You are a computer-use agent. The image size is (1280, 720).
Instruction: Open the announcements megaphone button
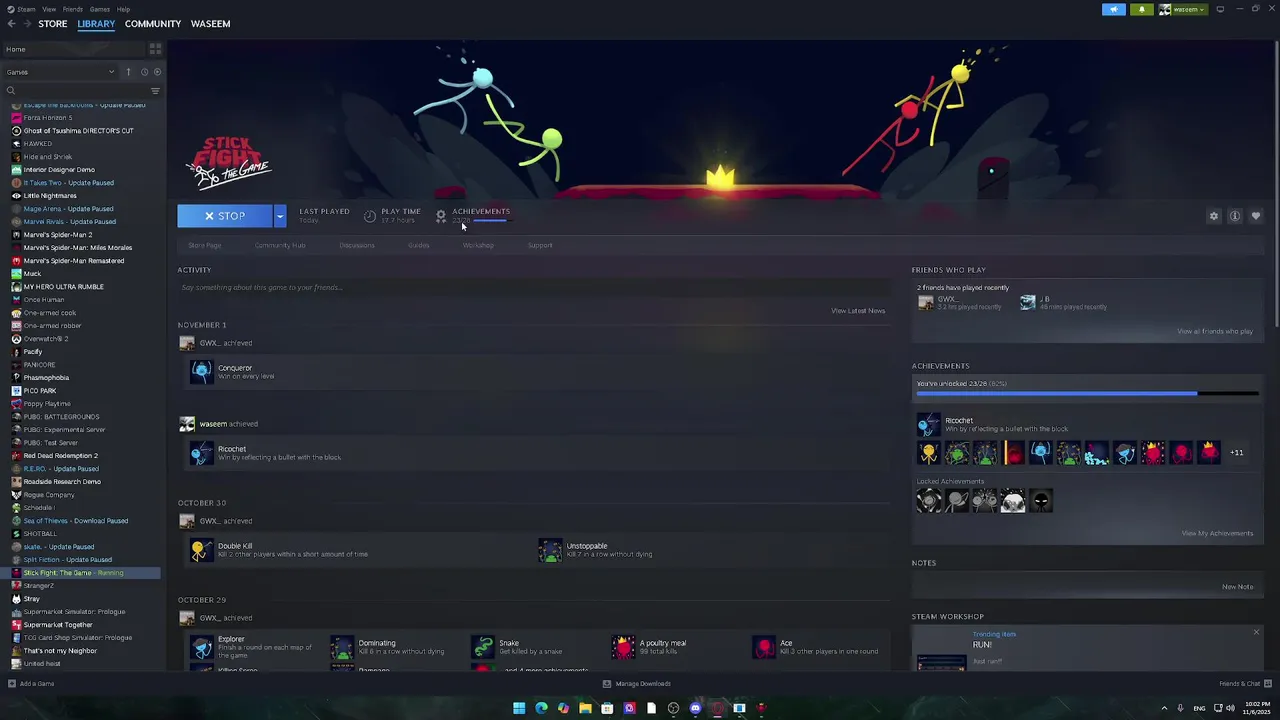1114,9
